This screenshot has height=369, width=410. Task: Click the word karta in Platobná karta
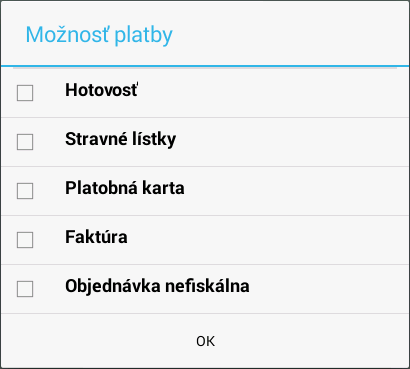click(163, 188)
